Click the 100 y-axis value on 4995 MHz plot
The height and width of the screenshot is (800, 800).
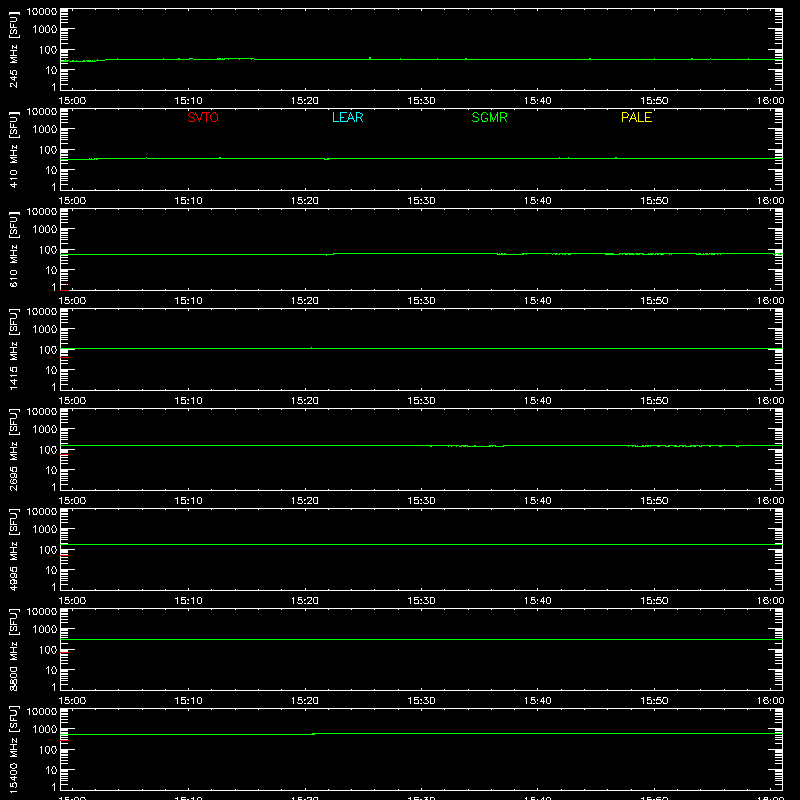pos(48,550)
